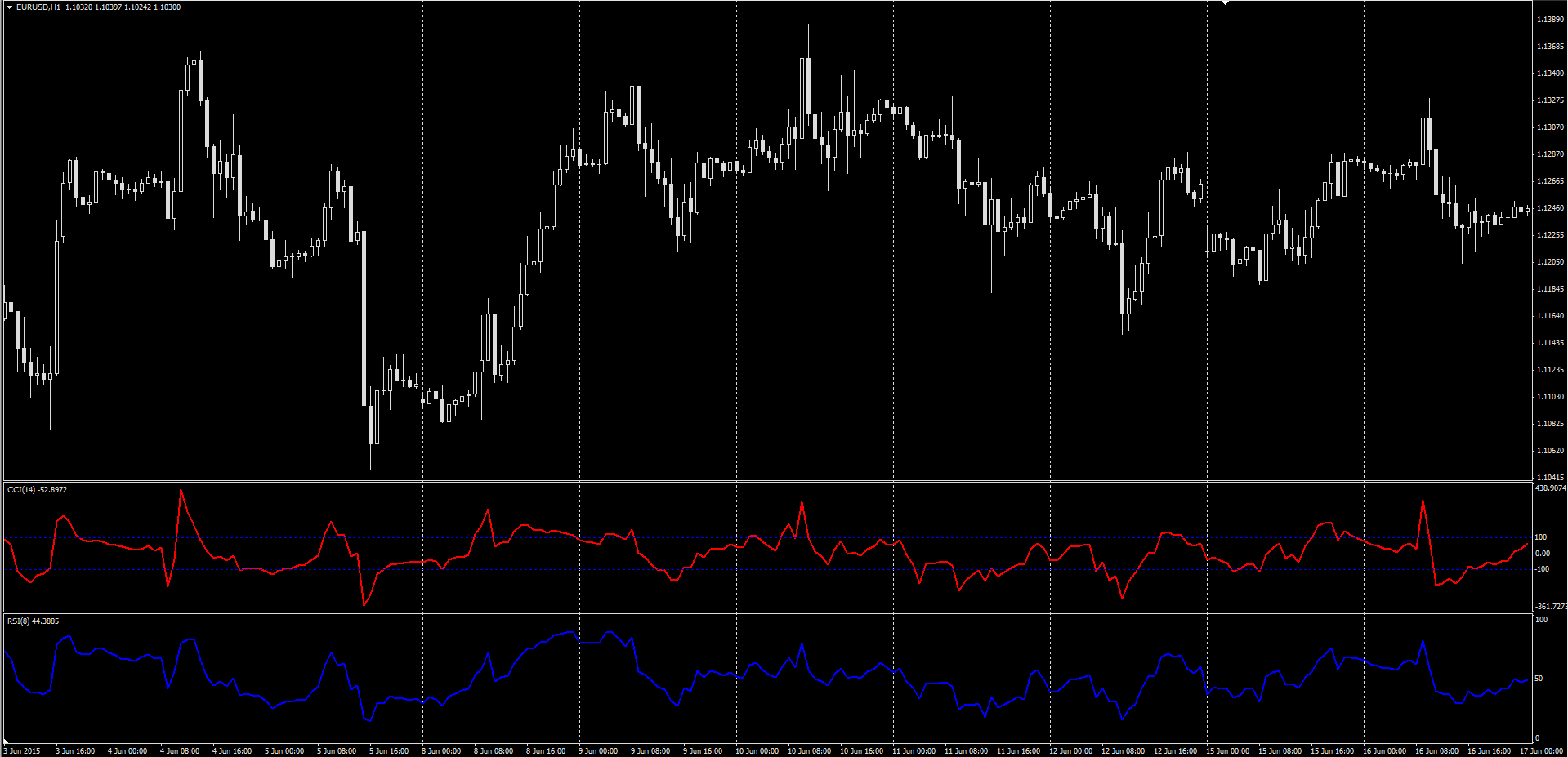Open the dropdown arrow beside EURUSD,H1
1568x757 pixels.
point(9,7)
